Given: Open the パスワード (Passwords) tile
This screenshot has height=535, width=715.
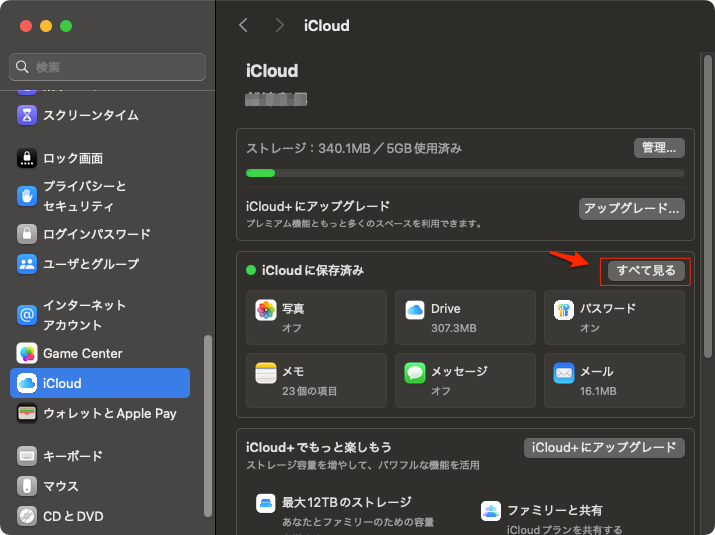Looking at the screenshot, I should click(x=614, y=318).
